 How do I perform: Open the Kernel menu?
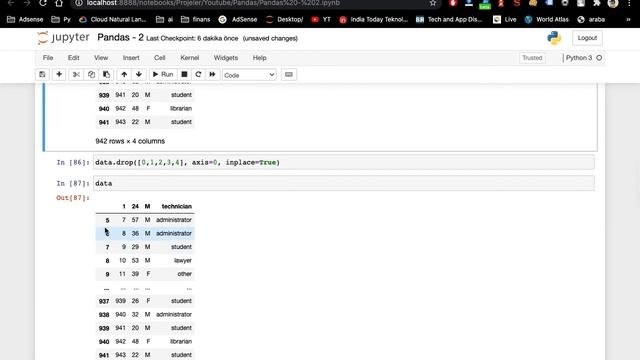coord(190,58)
